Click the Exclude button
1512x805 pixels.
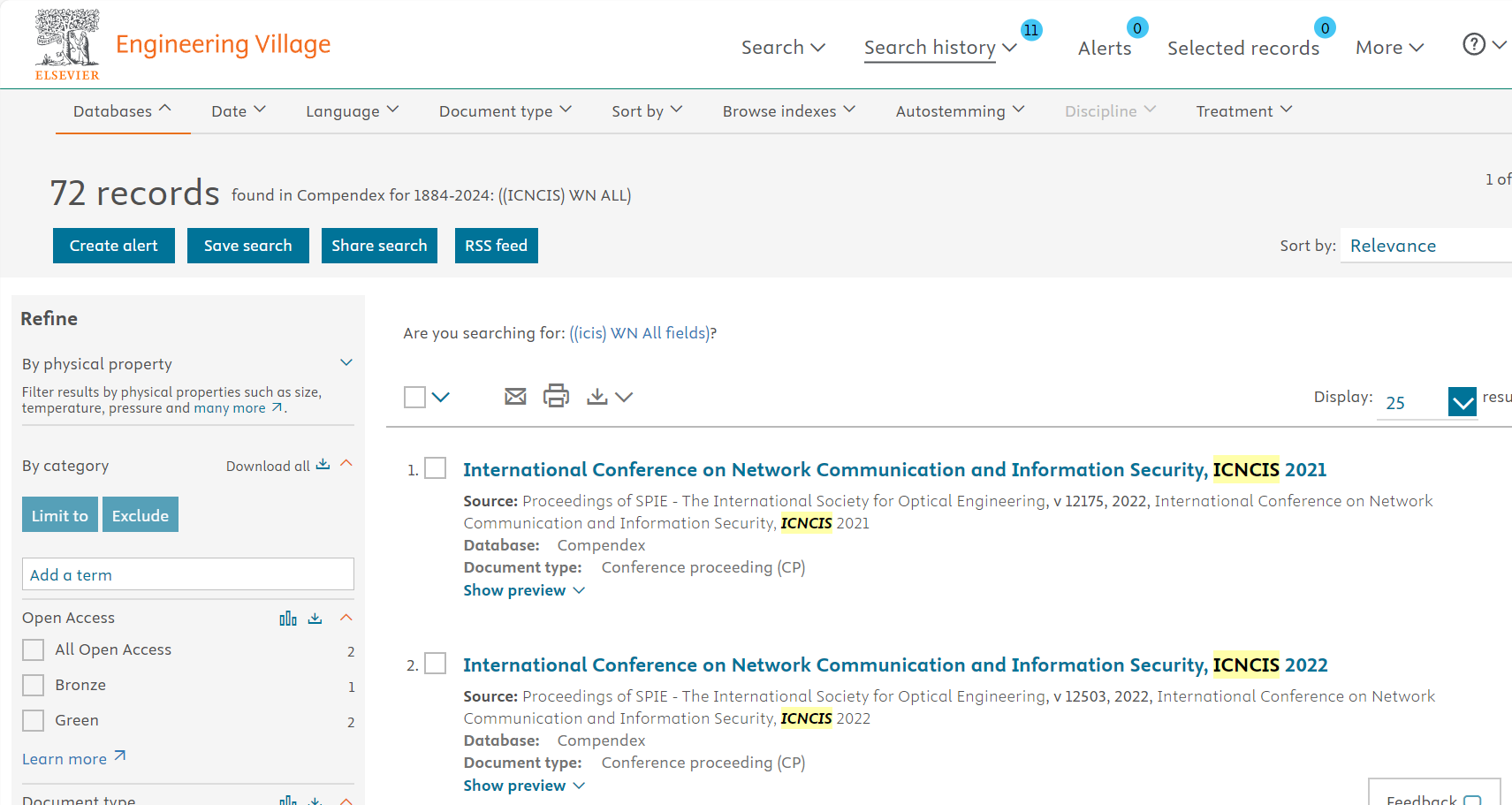pyautogui.click(x=141, y=515)
